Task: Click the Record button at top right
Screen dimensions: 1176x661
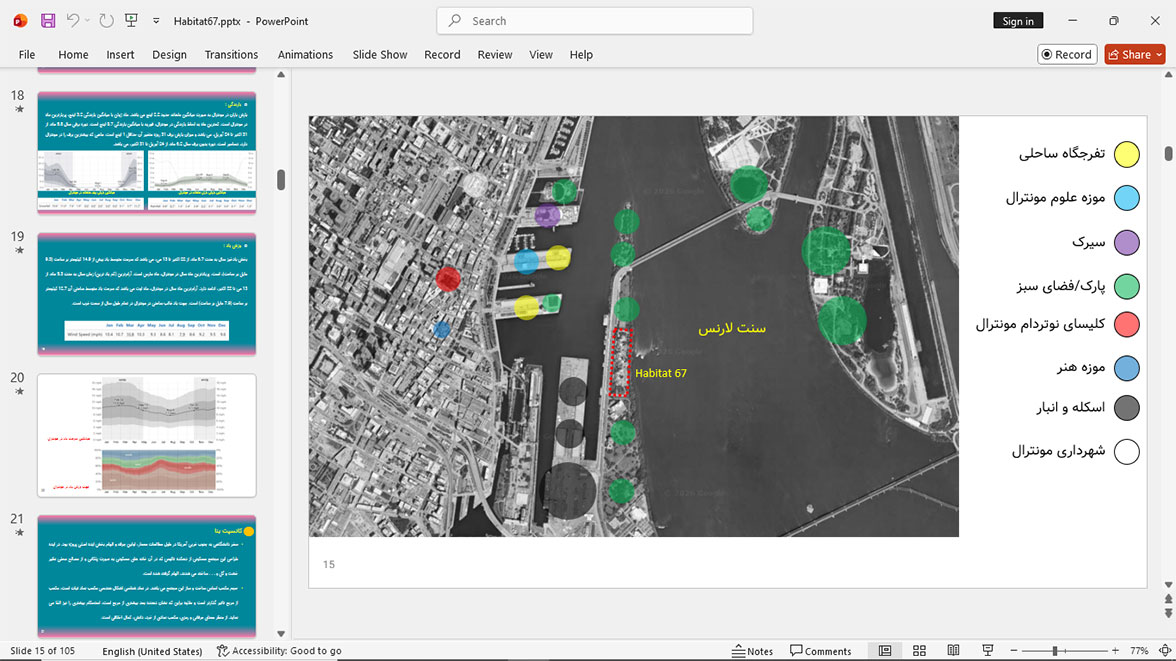Action: point(1067,55)
